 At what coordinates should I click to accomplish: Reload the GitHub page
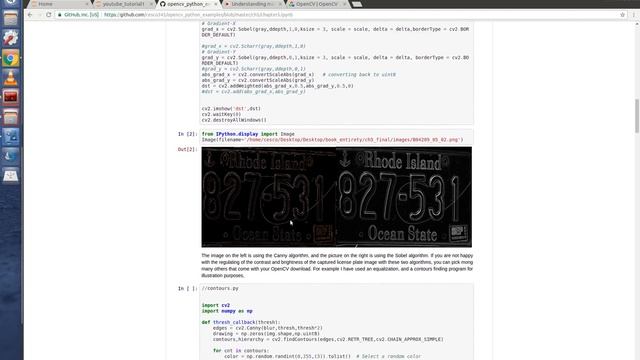[49, 15]
